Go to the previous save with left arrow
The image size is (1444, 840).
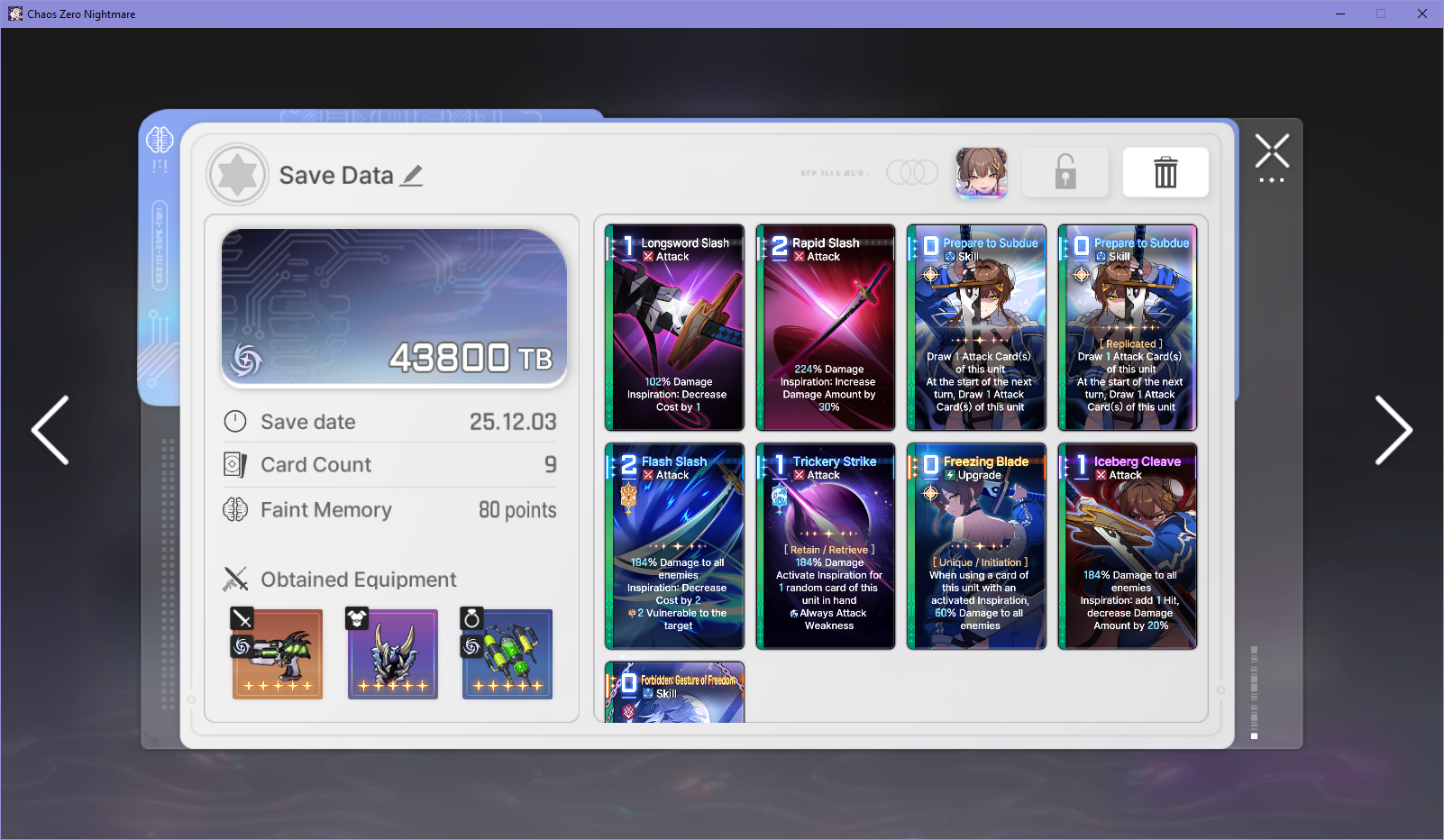click(x=50, y=431)
